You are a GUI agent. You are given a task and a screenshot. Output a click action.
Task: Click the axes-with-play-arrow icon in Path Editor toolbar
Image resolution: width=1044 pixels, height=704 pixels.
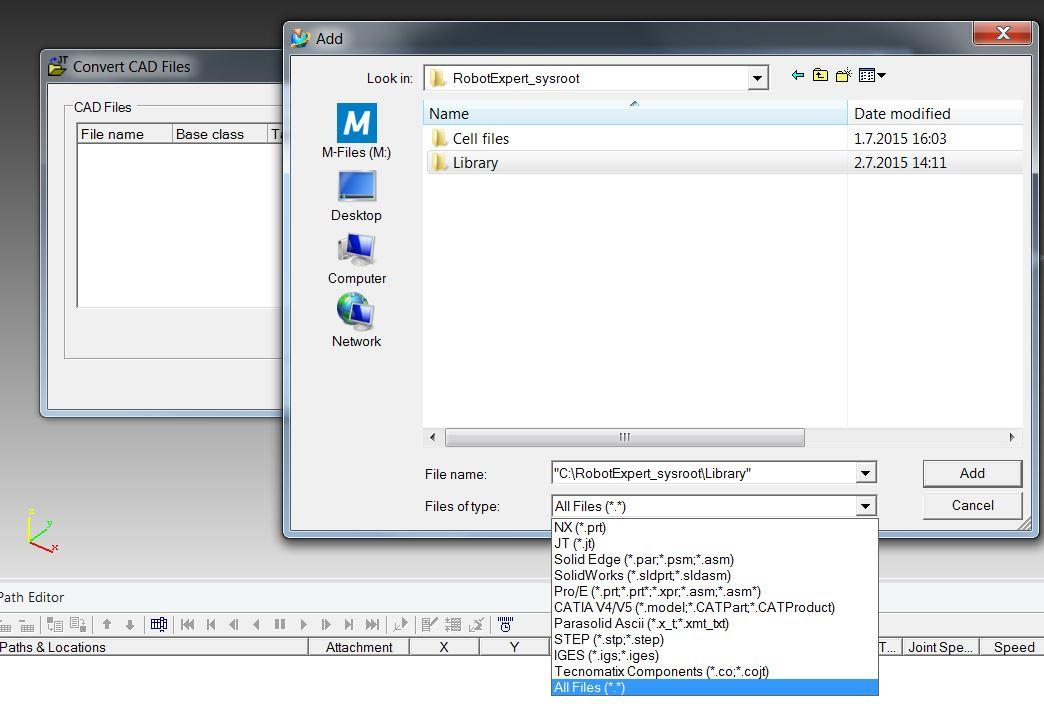(400, 624)
